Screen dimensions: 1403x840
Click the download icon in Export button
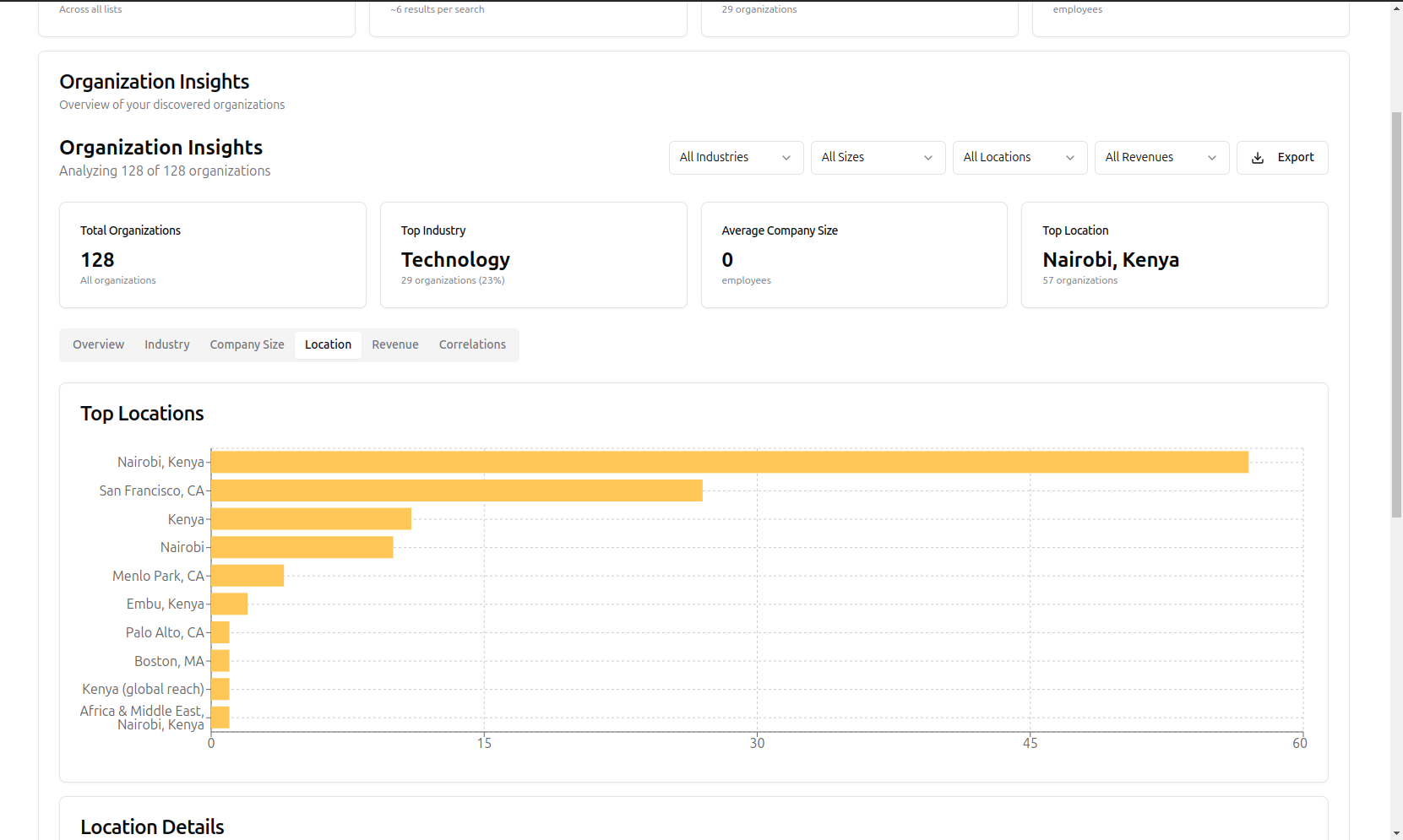1258,158
